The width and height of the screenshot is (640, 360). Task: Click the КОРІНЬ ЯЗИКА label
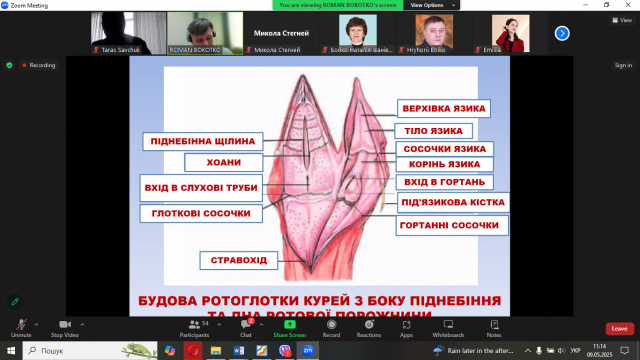tap(444, 164)
